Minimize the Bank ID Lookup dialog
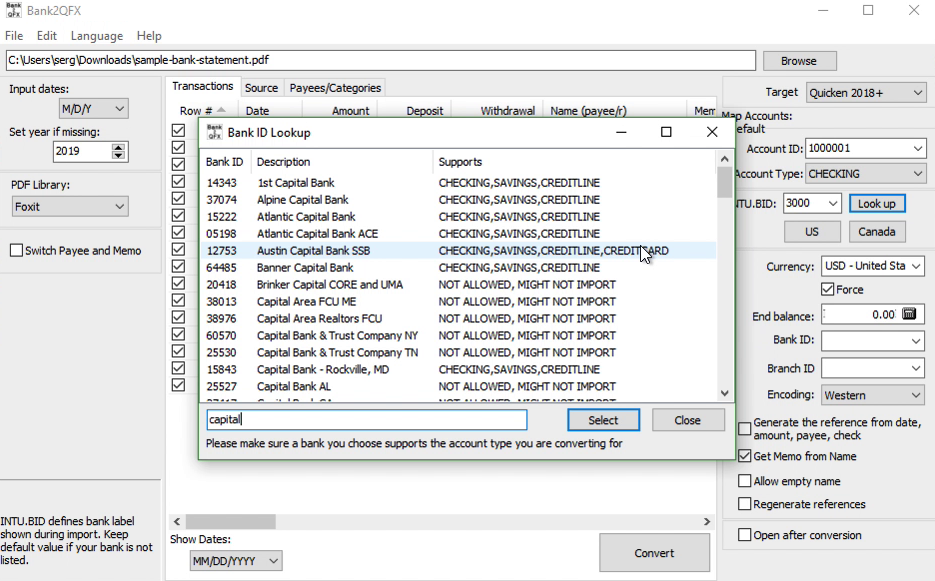The width and height of the screenshot is (935, 581). coord(621,132)
